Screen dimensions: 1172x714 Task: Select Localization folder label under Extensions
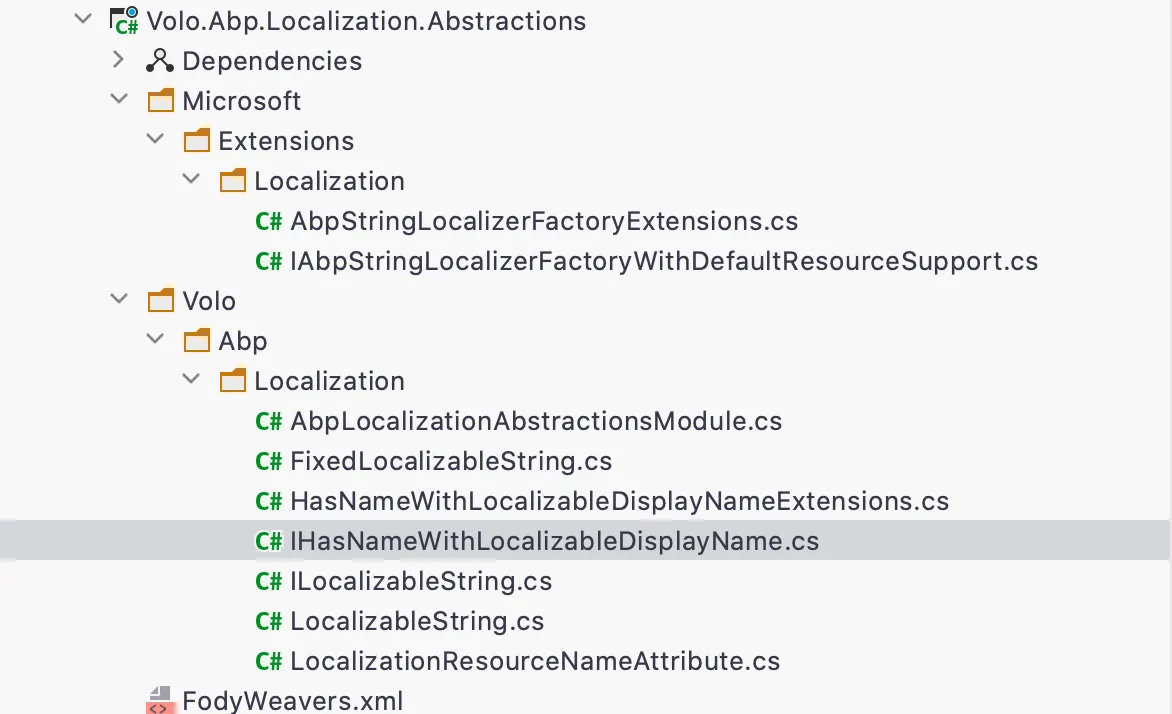tap(330, 181)
